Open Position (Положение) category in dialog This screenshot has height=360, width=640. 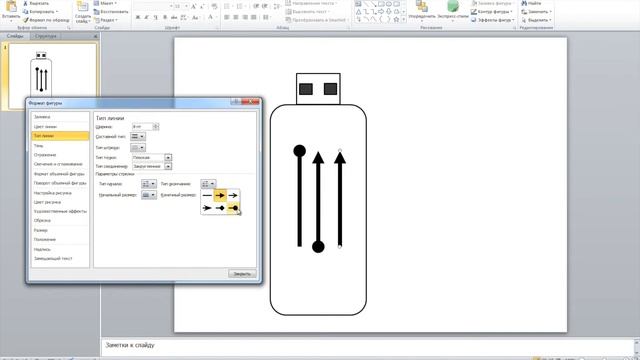point(60,239)
